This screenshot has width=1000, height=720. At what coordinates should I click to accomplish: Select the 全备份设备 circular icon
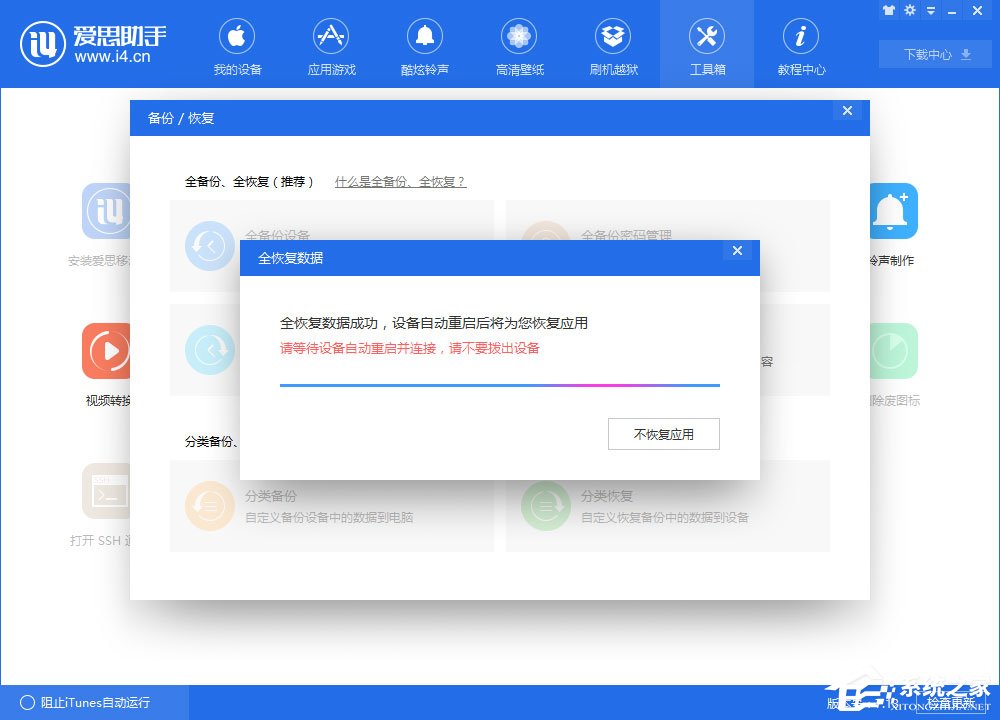(x=209, y=246)
